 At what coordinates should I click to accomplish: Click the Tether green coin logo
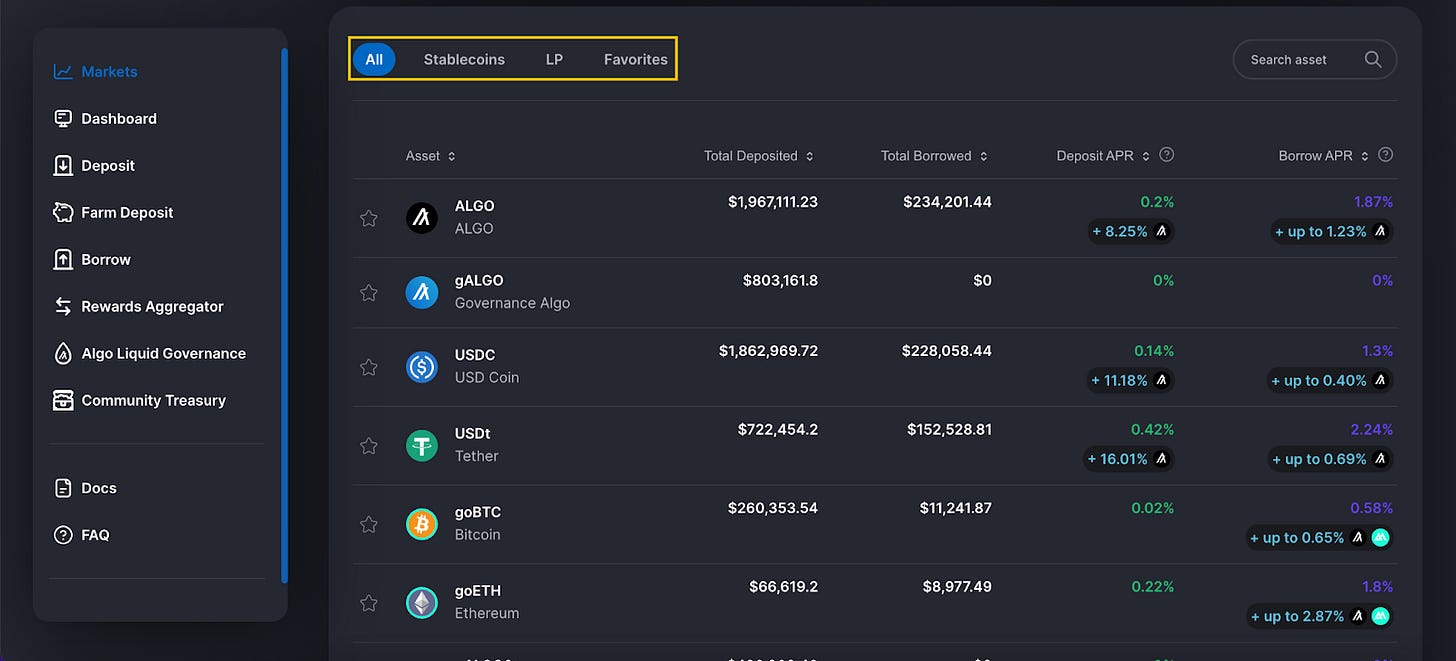[x=422, y=445]
